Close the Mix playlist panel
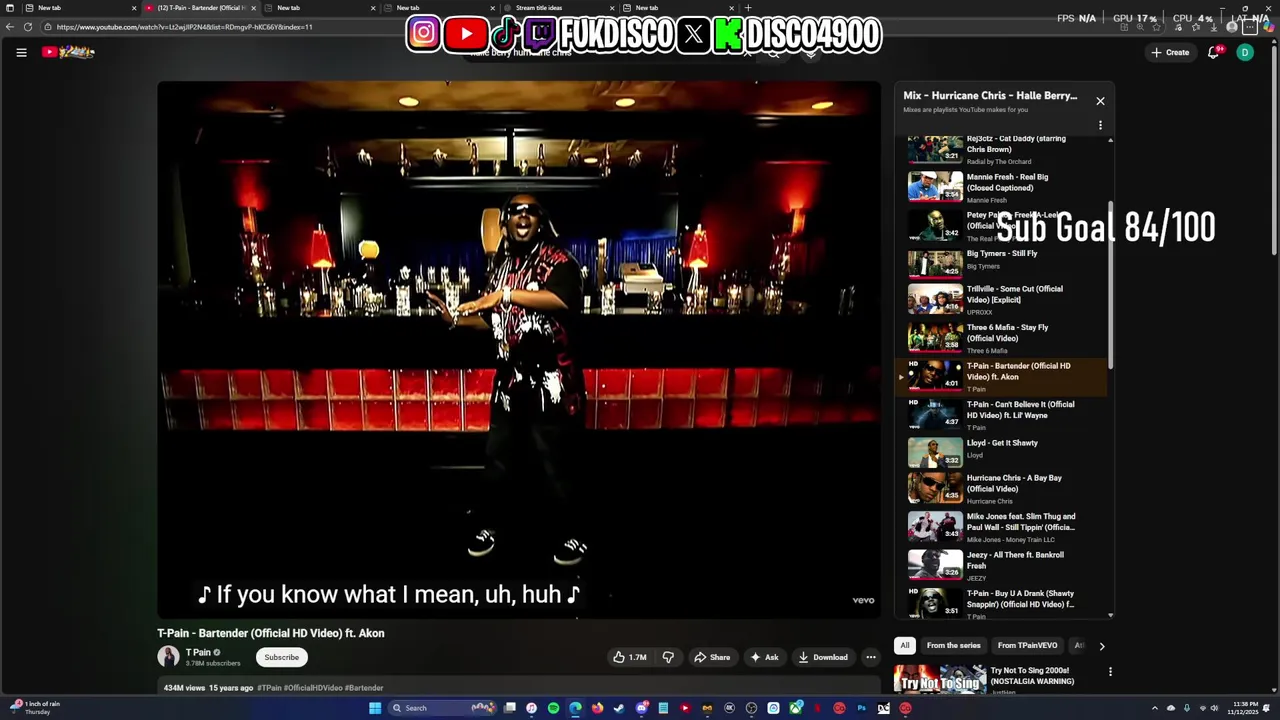The width and height of the screenshot is (1280, 720). pyautogui.click(x=1100, y=101)
